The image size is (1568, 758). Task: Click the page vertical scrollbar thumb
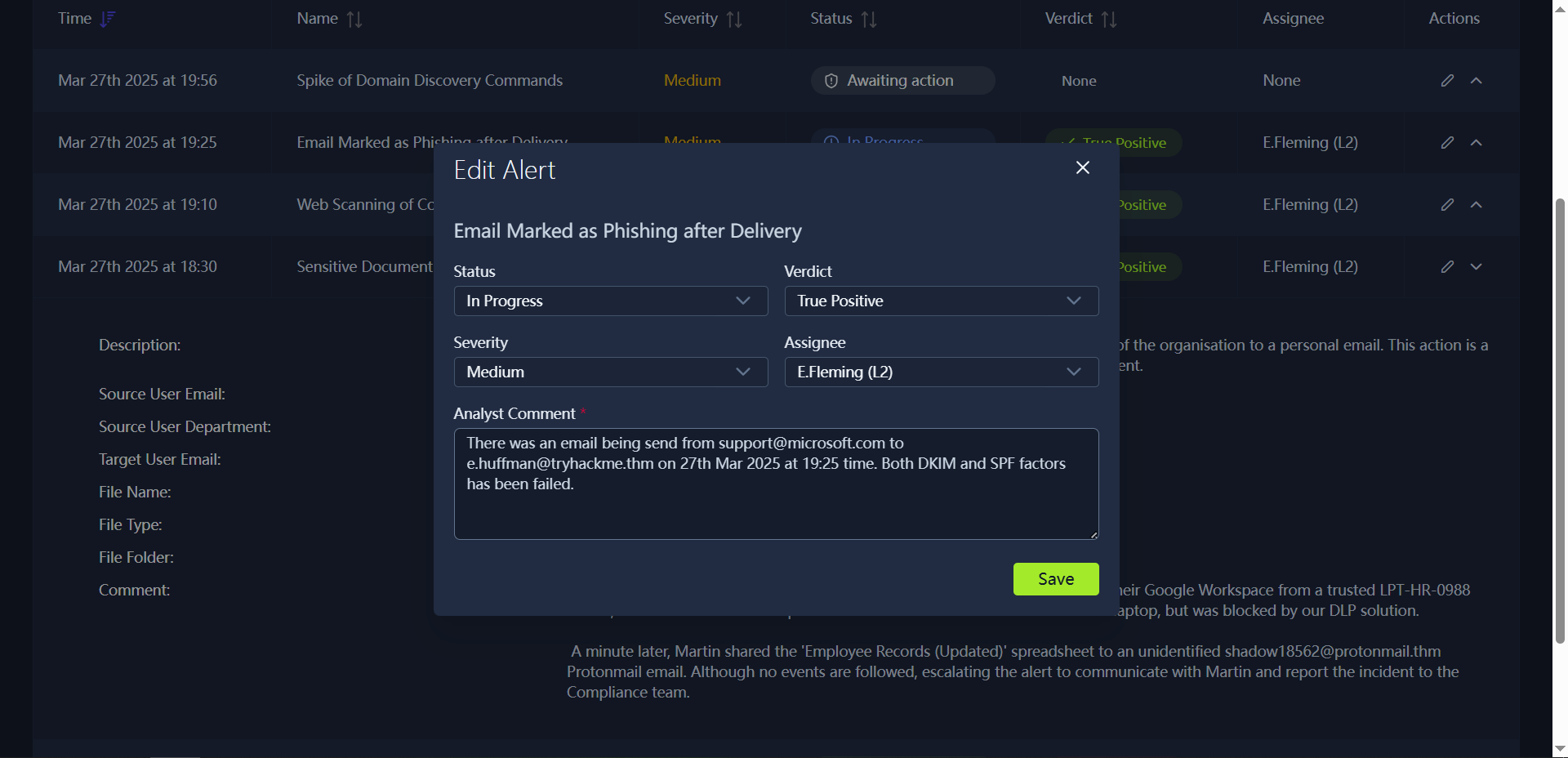(x=1560, y=421)
